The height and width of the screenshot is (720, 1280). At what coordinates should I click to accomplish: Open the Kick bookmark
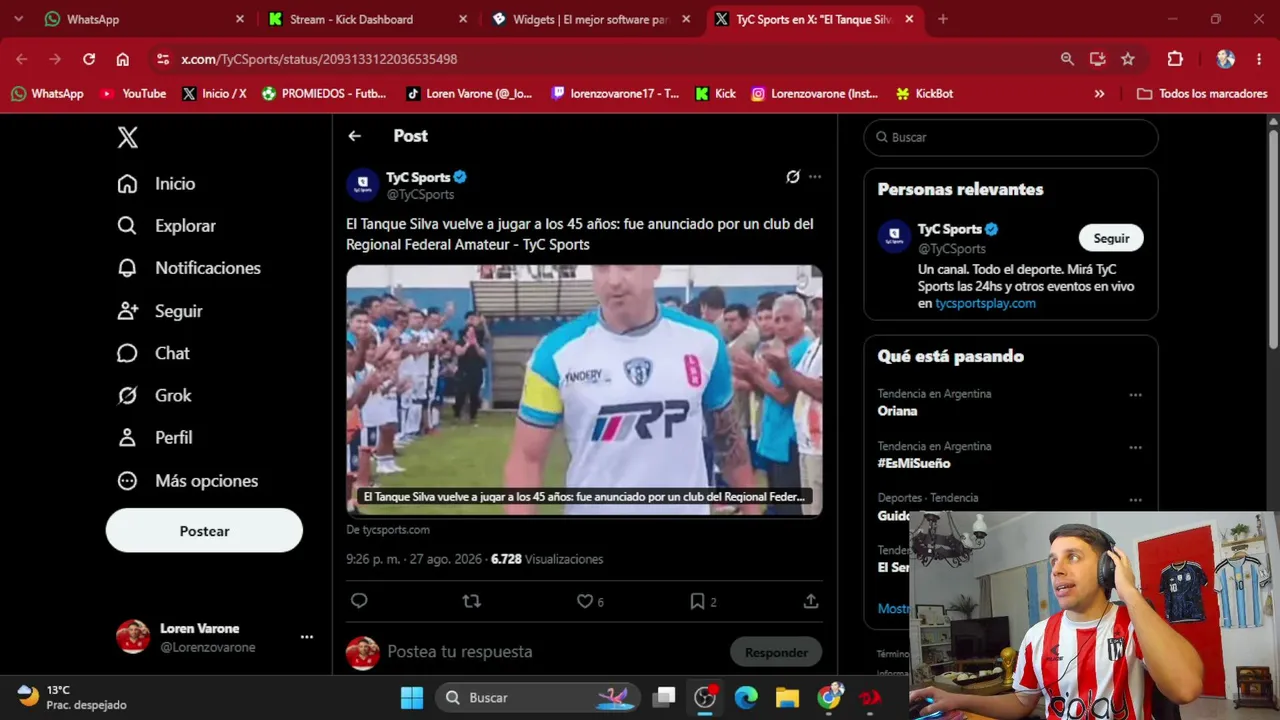pyautogui.click(x=715, y=94)
